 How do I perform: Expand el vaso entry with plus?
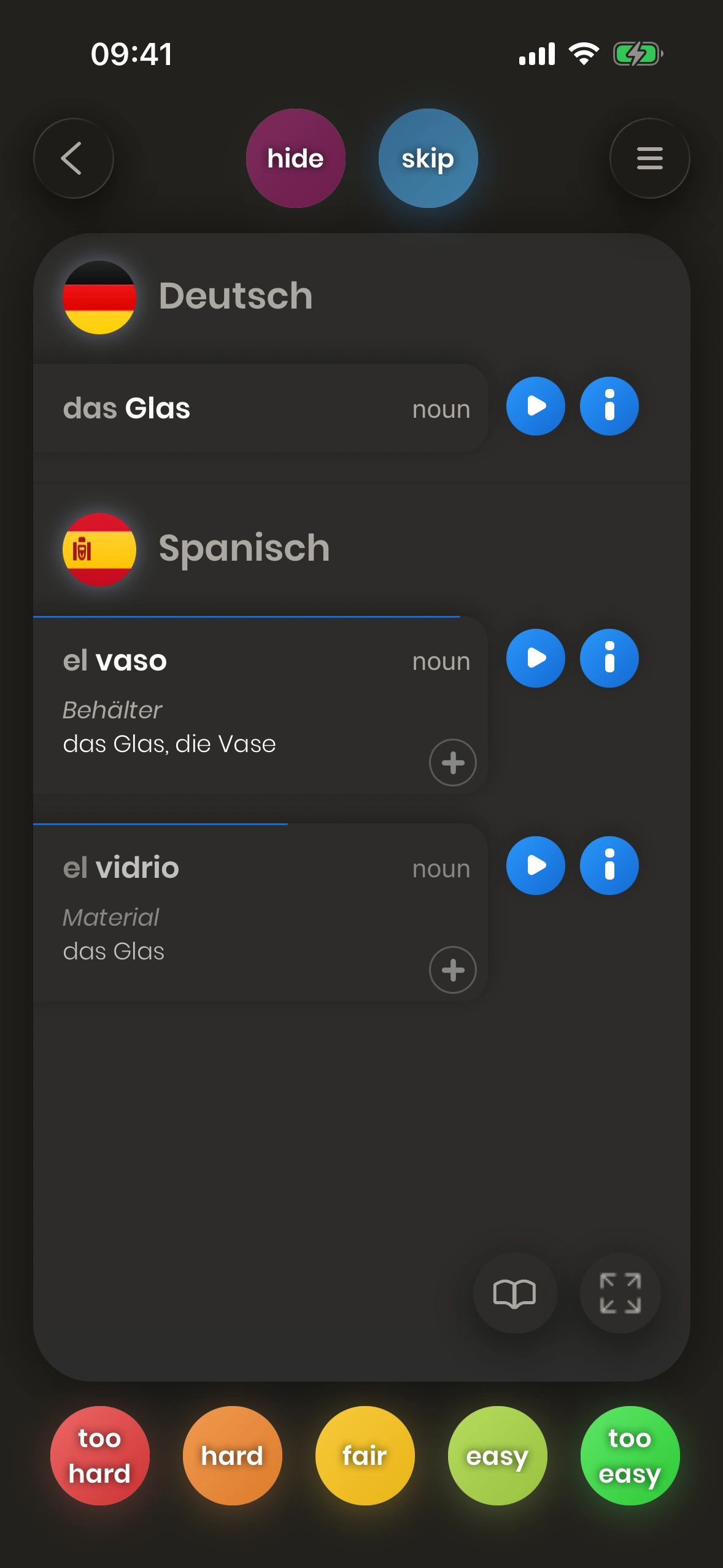[x=452, y=763]
